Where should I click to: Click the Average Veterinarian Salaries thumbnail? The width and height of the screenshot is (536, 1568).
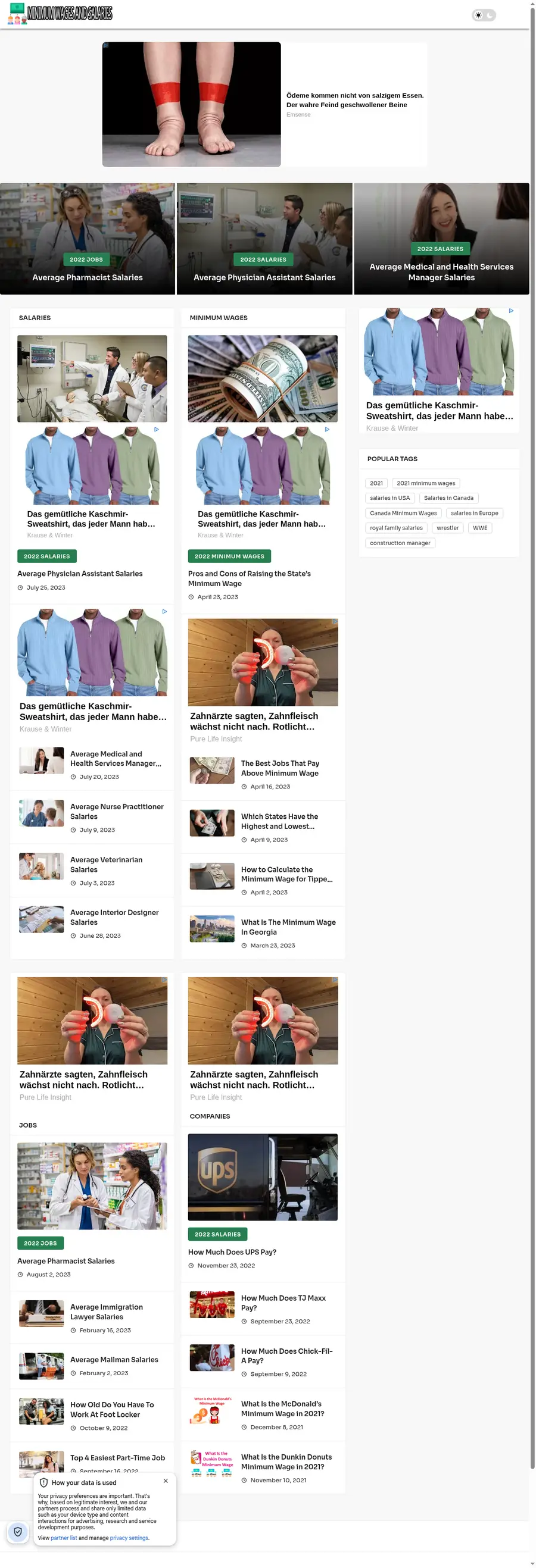(x=42, y=866)
